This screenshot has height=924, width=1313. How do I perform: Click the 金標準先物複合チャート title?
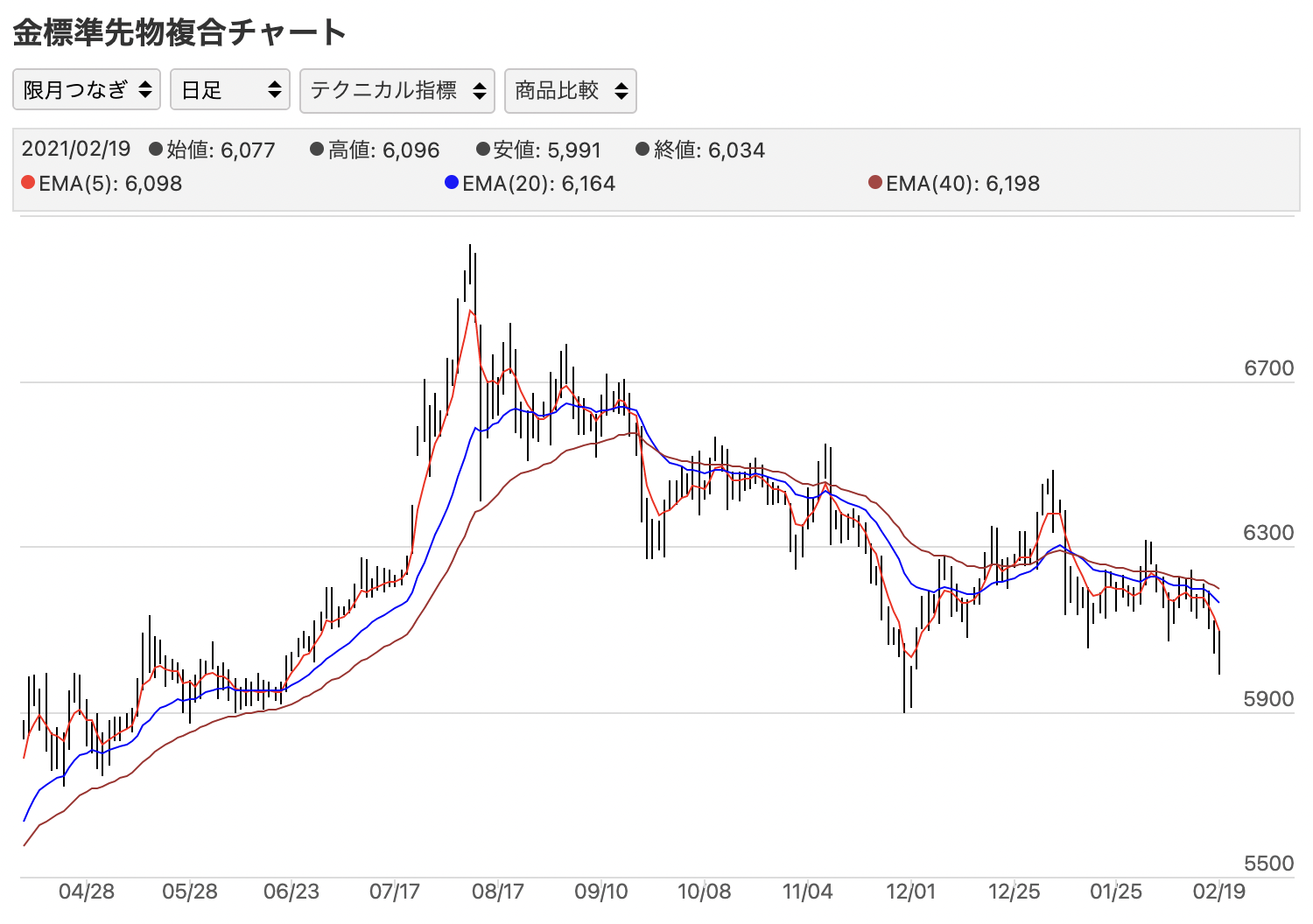(179, 32)
